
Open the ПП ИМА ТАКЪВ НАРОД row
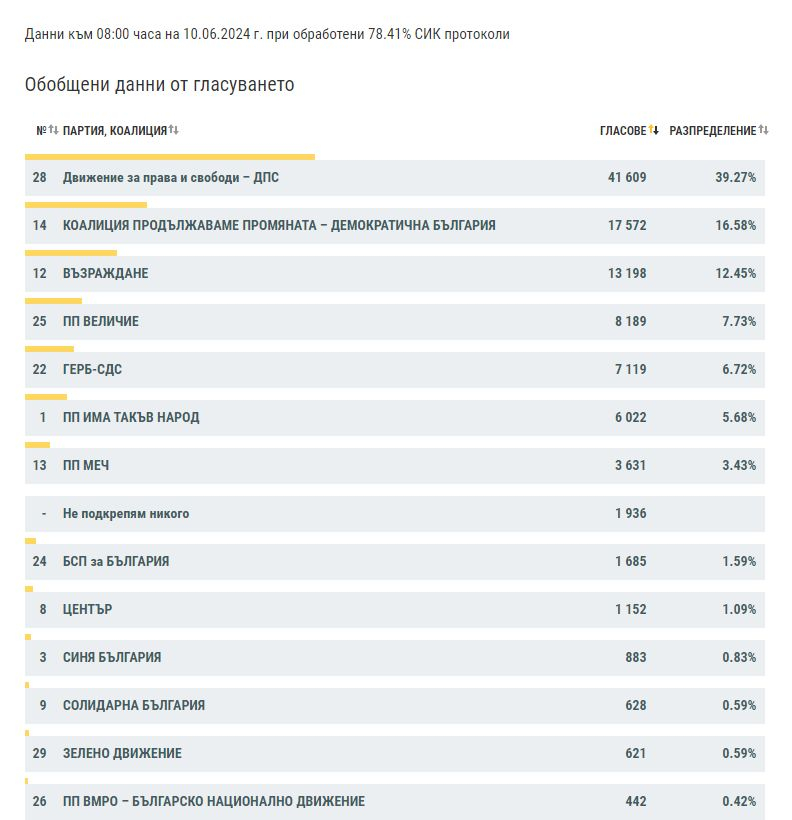click(x=395, y=417)
